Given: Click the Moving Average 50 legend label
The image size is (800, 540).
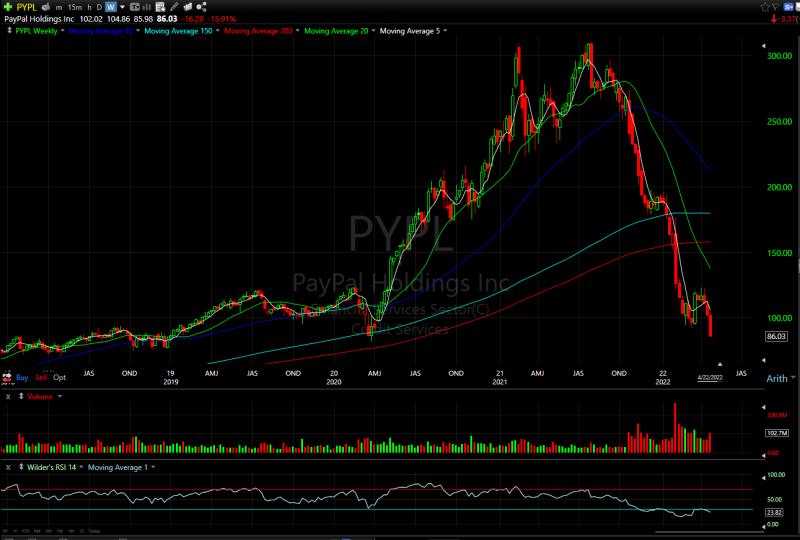Looking at the screenshot, I should 100,31.
